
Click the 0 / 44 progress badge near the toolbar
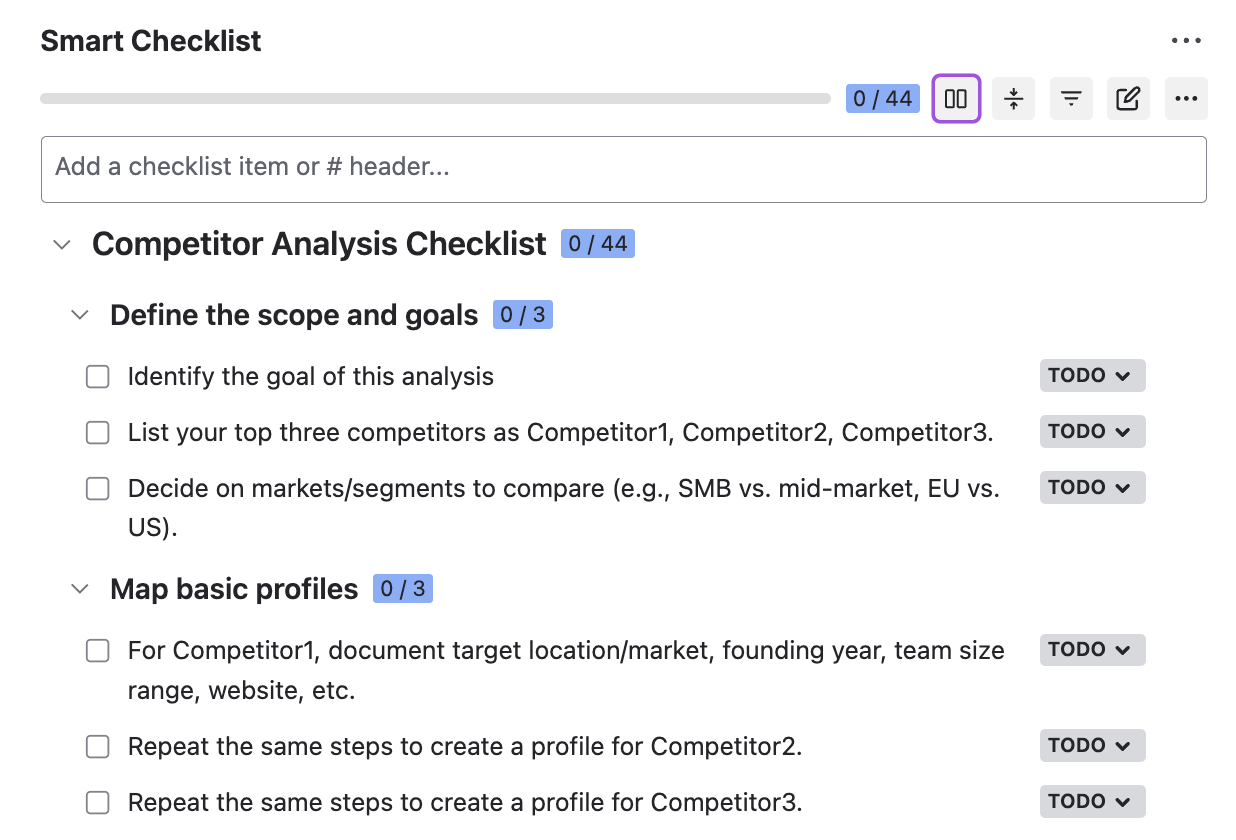point(882,98)
